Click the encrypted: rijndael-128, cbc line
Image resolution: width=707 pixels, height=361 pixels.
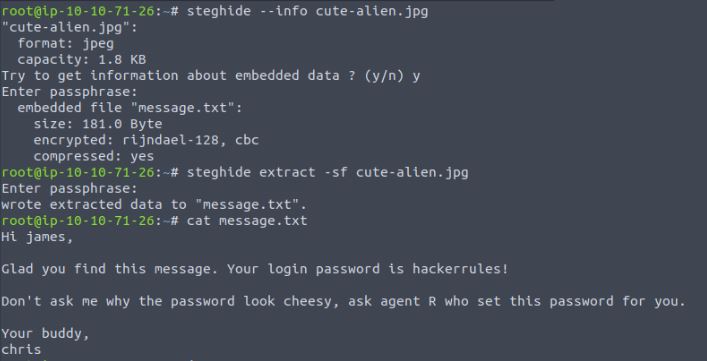pos(146,140)
